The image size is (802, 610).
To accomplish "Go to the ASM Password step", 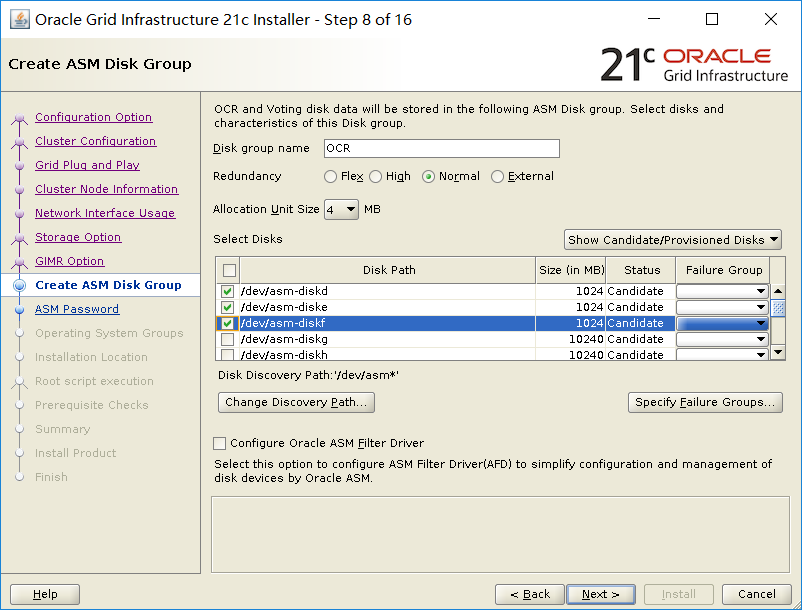I will (77, 309).
